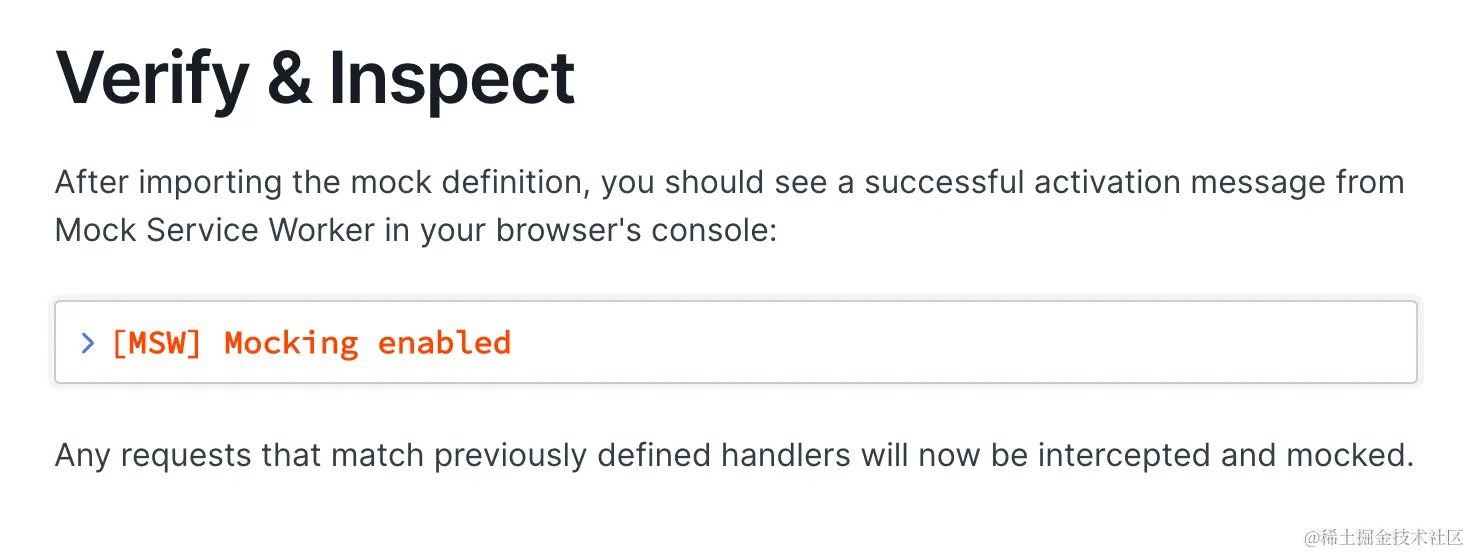Click the word 'Mocking' in the console message
This screenshot has height=554, width=1470.
[x=291, y=343]
